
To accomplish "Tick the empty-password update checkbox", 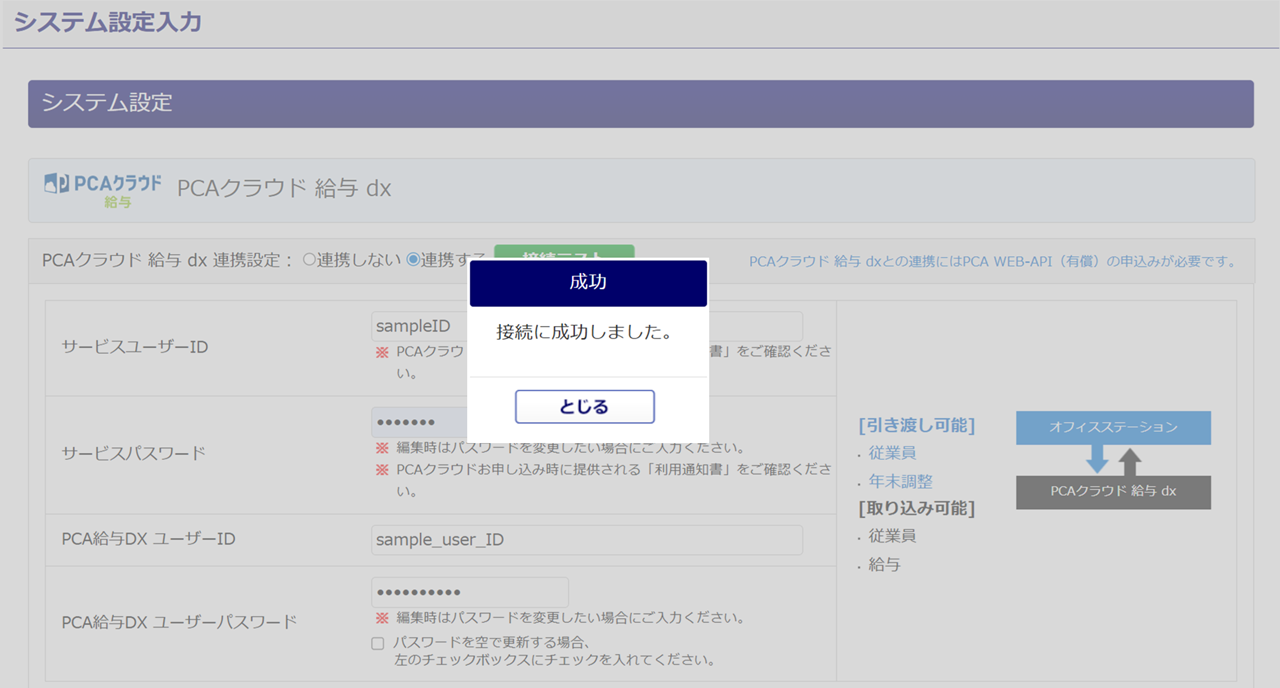I will [377, 643].
